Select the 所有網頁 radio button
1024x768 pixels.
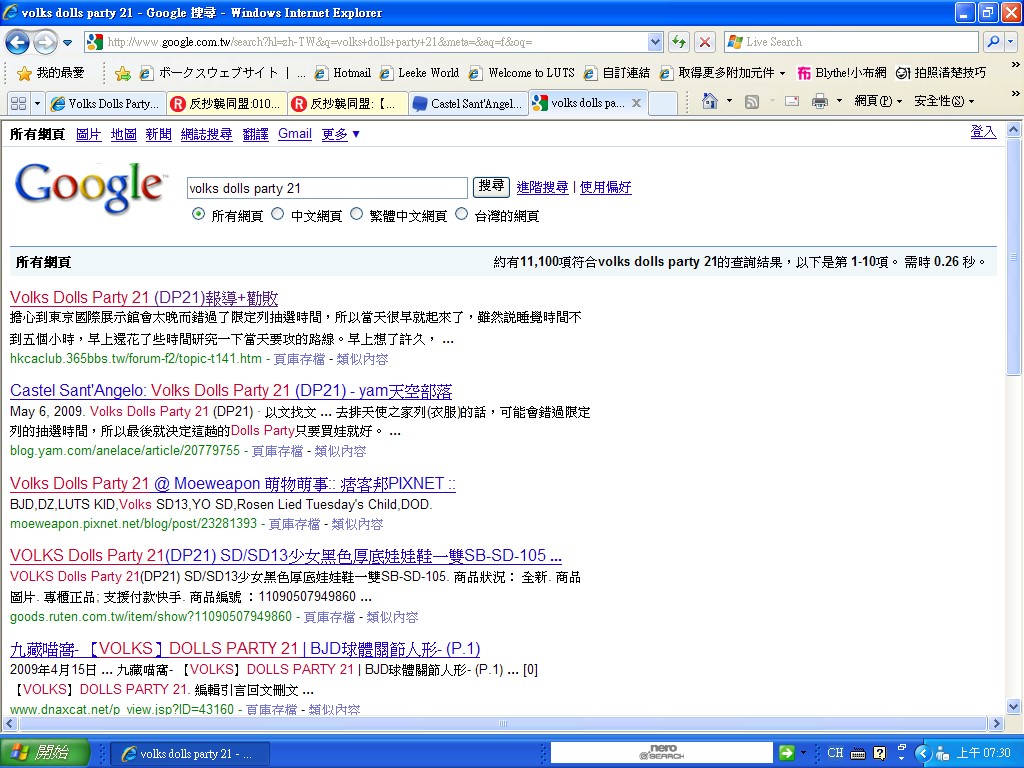pyautogui.click(x=199, y=214)
